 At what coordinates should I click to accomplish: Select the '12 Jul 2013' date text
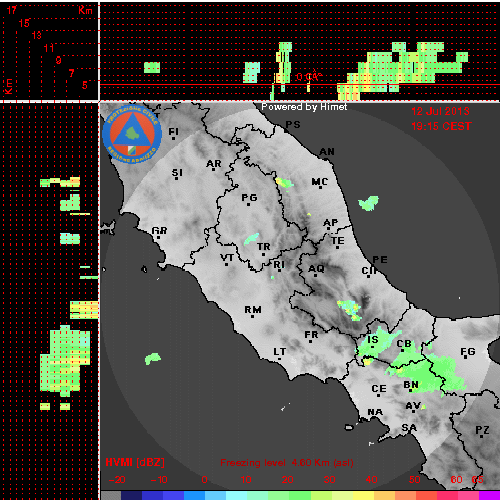coord(440,111)
